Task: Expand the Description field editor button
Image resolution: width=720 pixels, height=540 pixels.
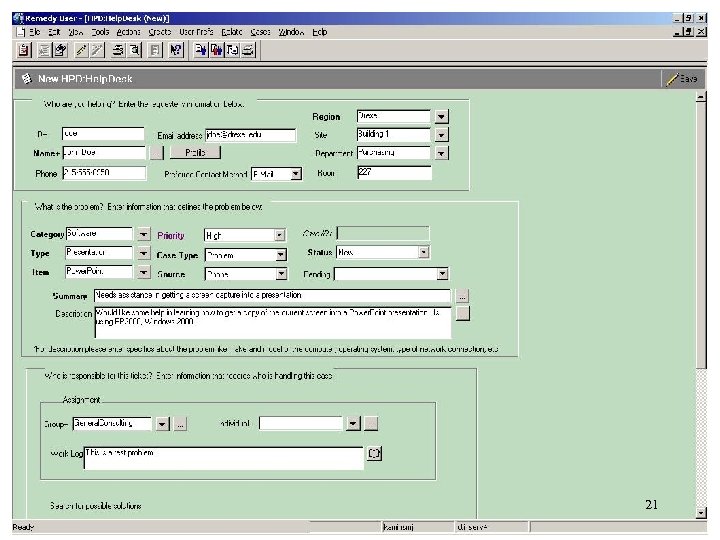Action: [462, 314]
